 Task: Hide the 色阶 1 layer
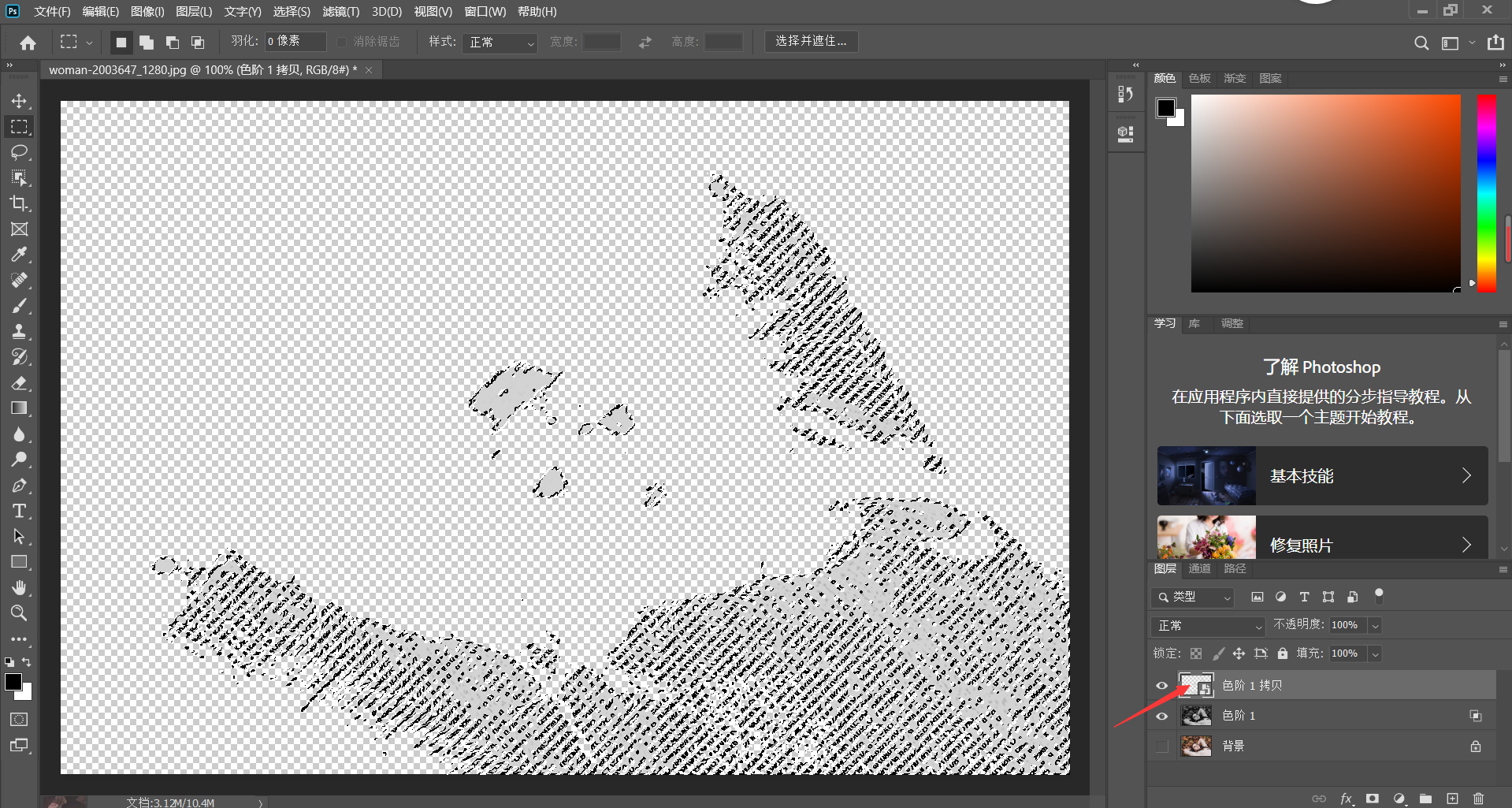coord(1161,717)
